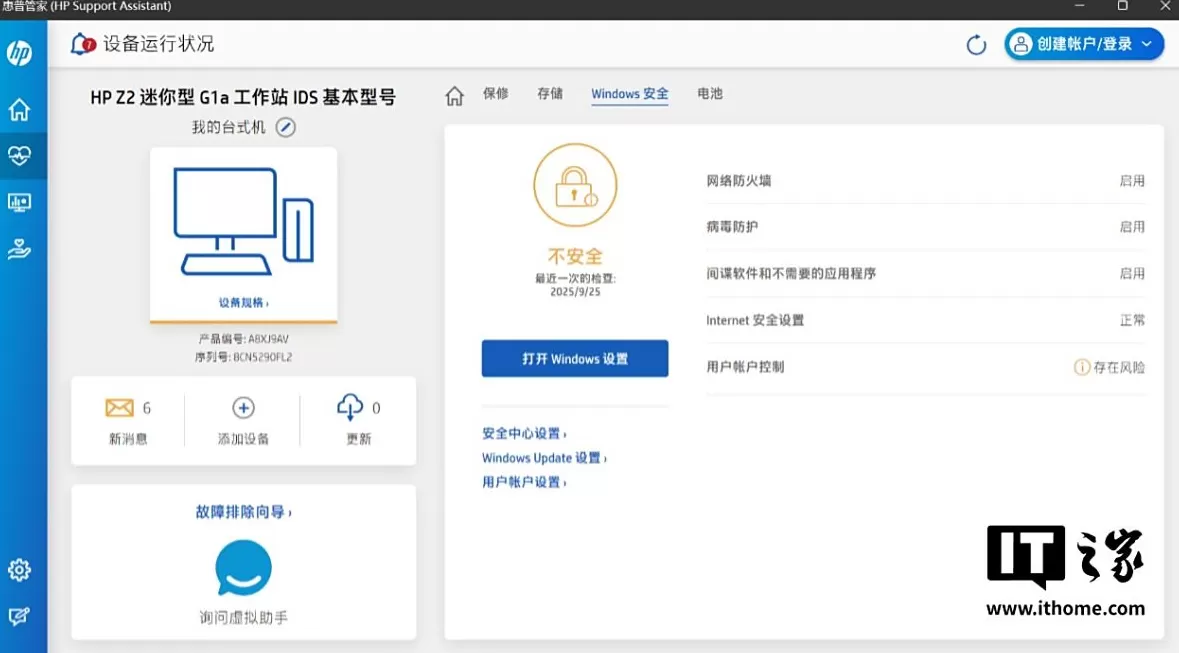Select the device health heart icon
1179x653 pixels.
point(19,156)
